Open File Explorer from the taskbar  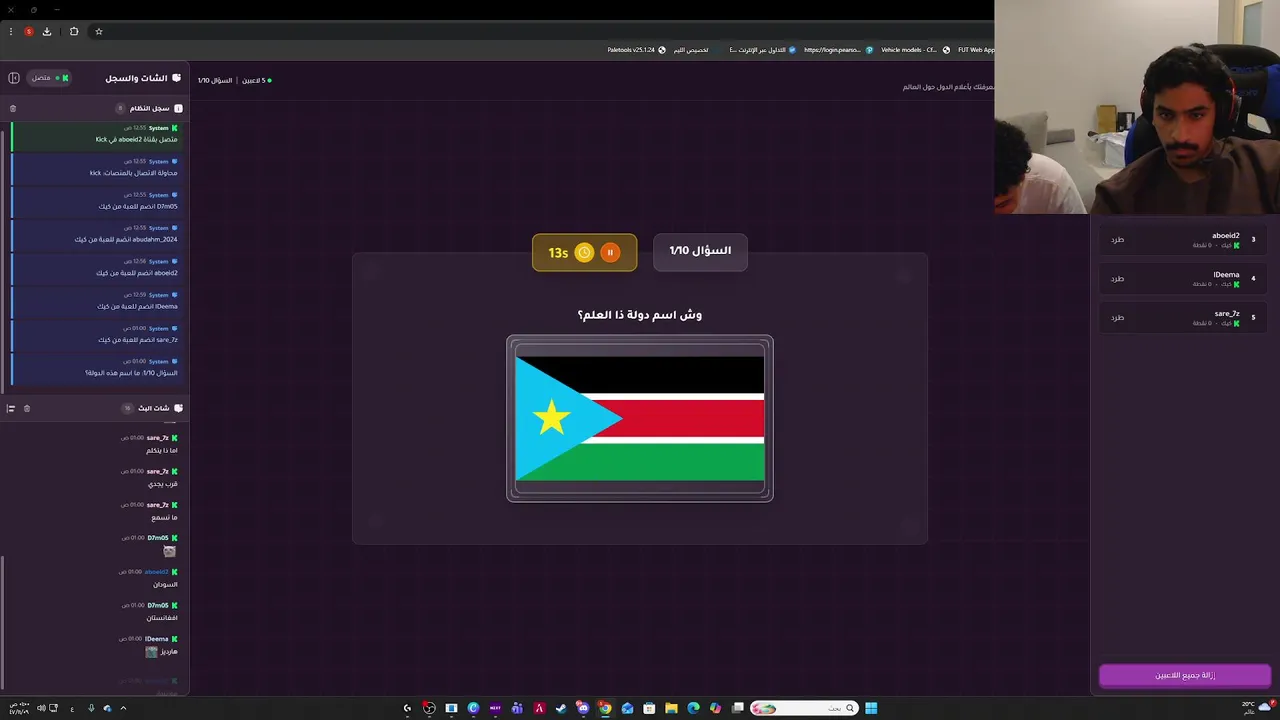point(671,708)
